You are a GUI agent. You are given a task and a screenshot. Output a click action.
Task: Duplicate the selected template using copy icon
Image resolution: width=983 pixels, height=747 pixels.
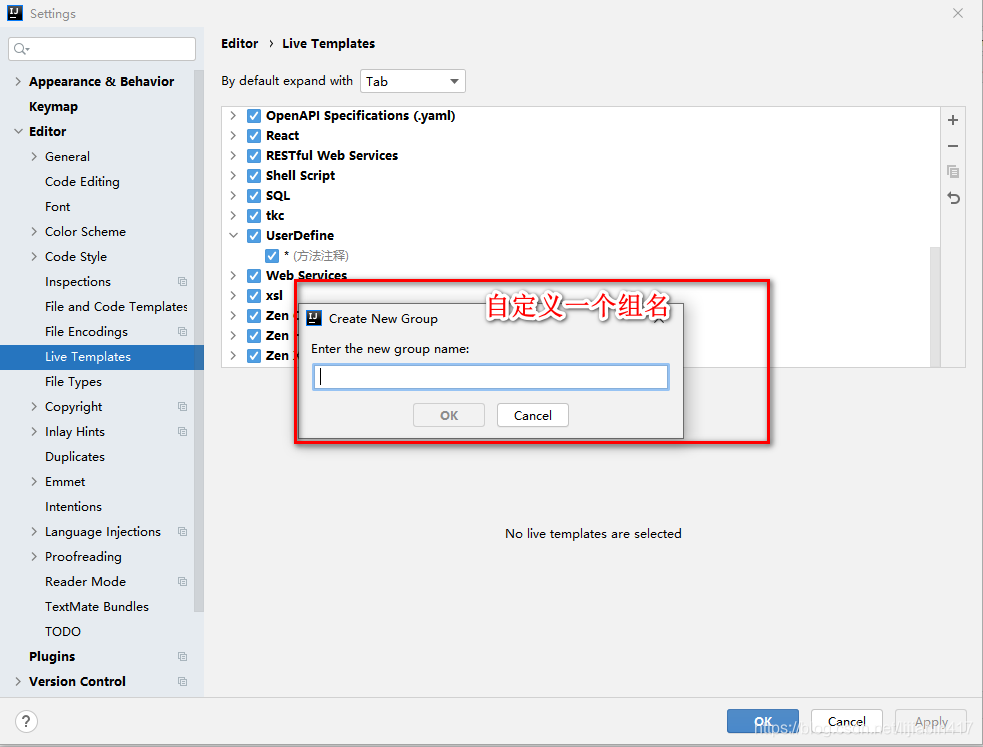[x=953, y=172]
